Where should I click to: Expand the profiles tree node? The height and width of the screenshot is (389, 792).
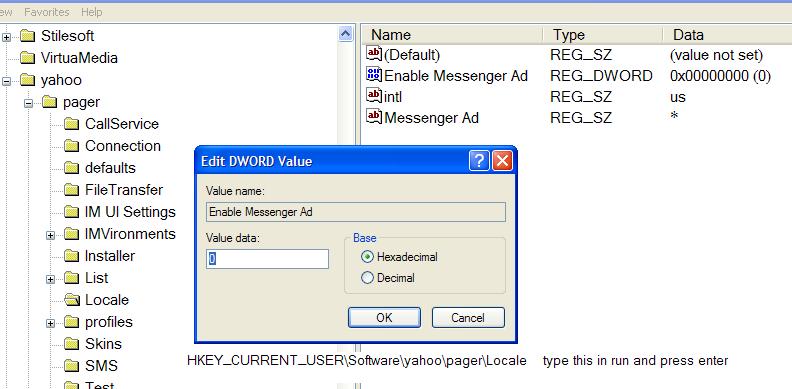(50, 323)
